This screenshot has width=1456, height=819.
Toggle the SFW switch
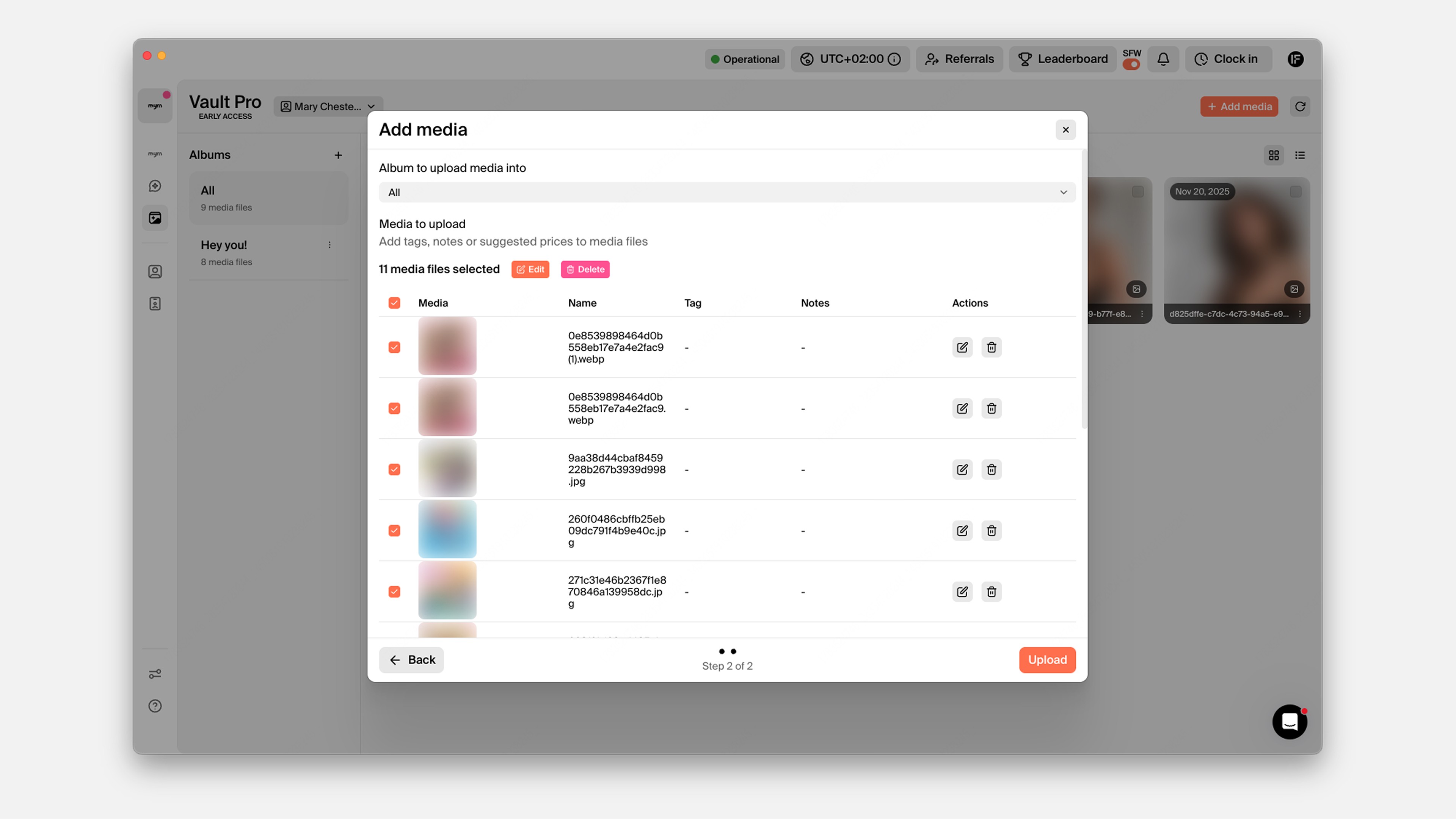[x=1131, y=64]
